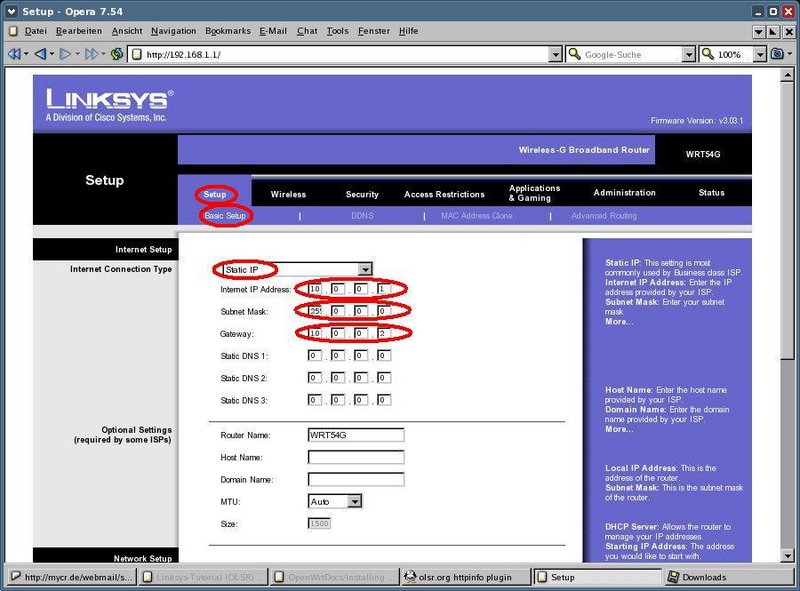
Task: Open the Chat menu
Action: [307, 31]
